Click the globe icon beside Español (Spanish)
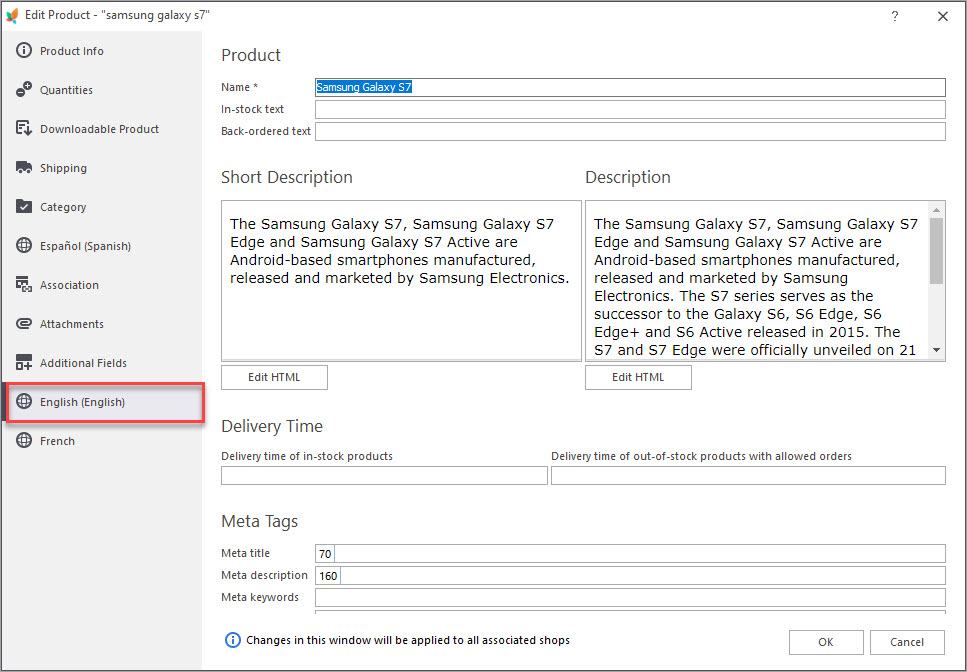The width and height of the screenshot is (967, 672). click(x=23, y=245)
